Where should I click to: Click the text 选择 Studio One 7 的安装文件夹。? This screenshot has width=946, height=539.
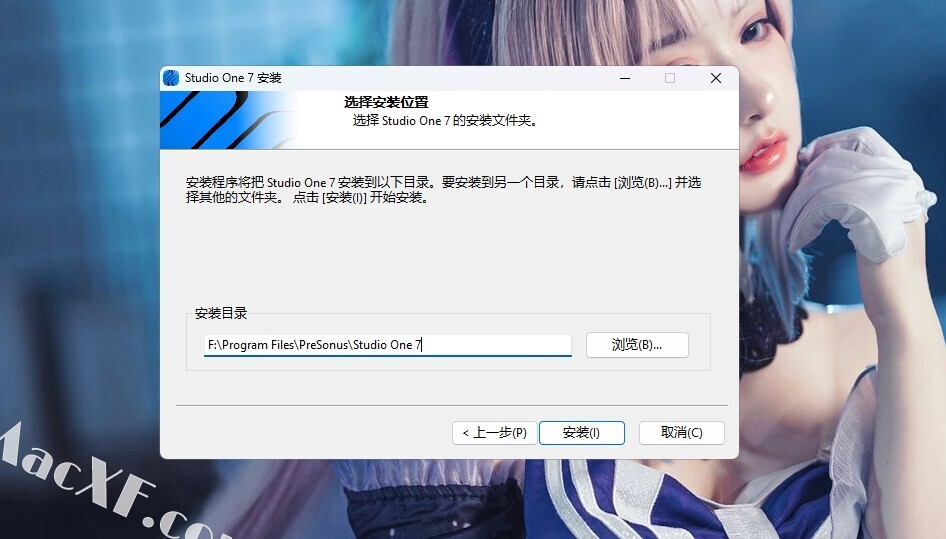pos(445,121)
